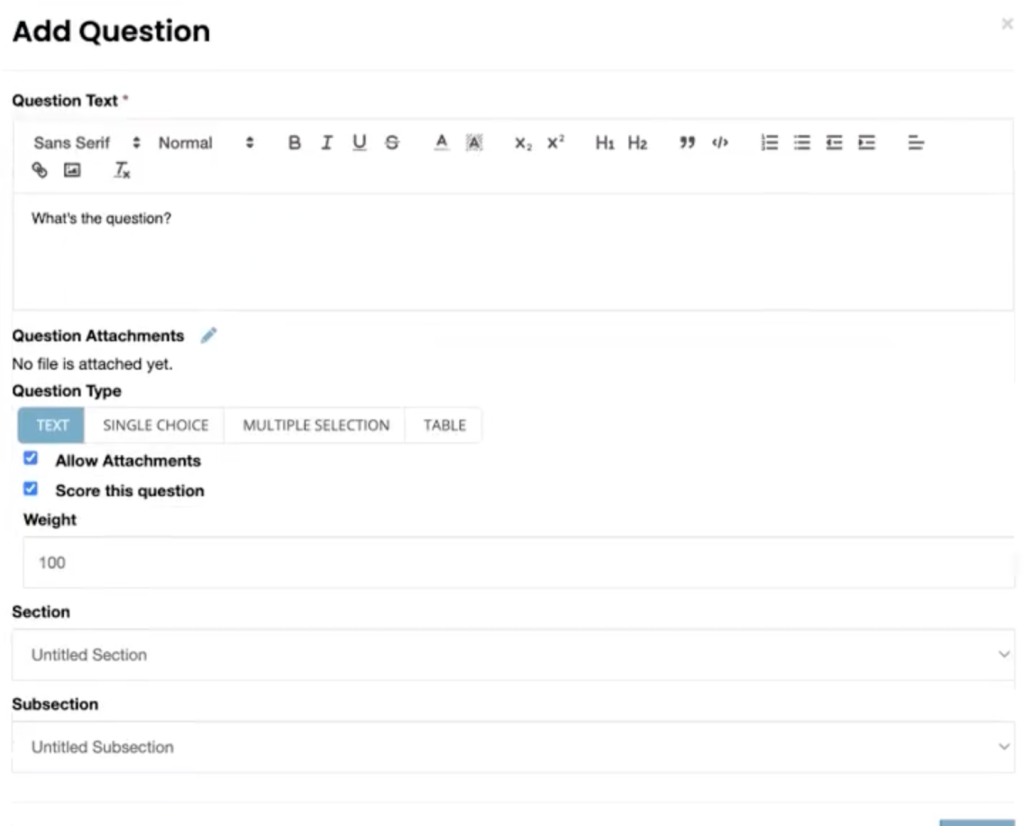
Task: Disable Score this question
Action: [30, 489]
